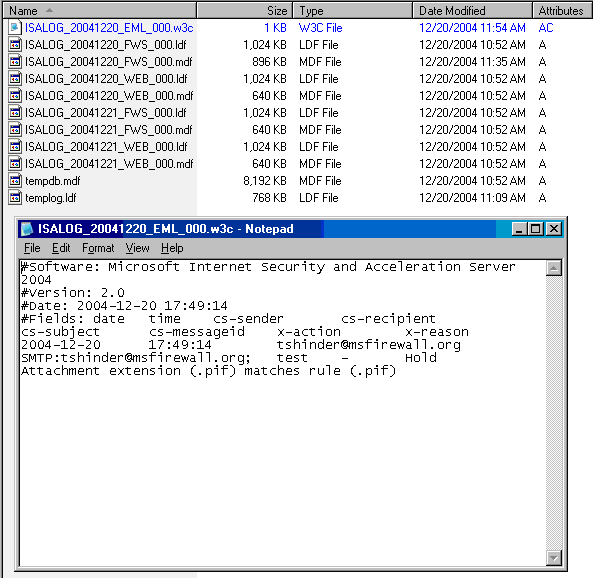Click the scroll up arrow in Notepad
593x578 pixels.
[x=554, y=268]
